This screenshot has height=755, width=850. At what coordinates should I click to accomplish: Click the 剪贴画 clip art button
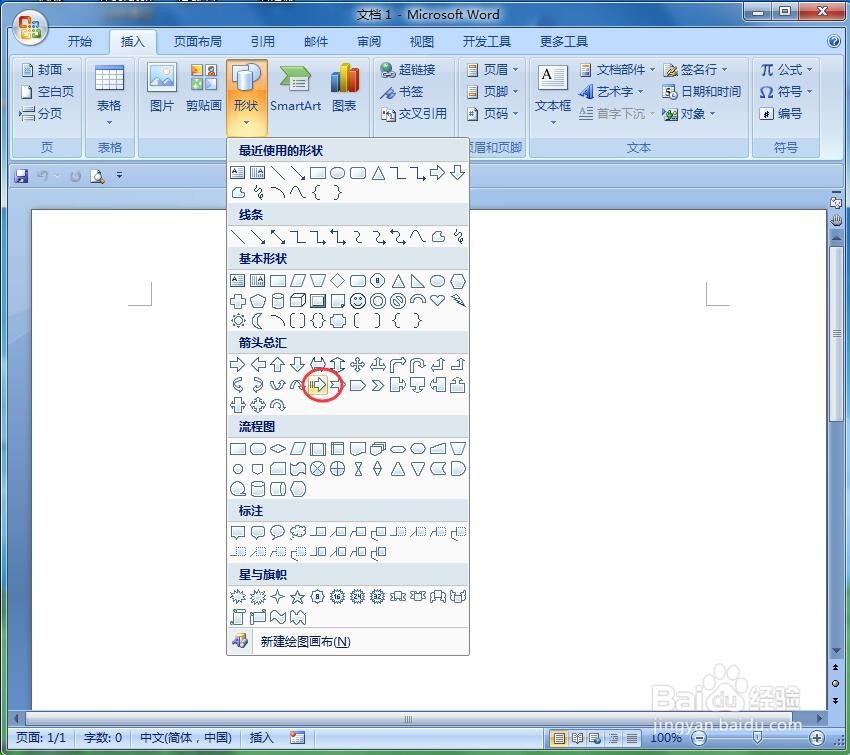click(204, 88)
